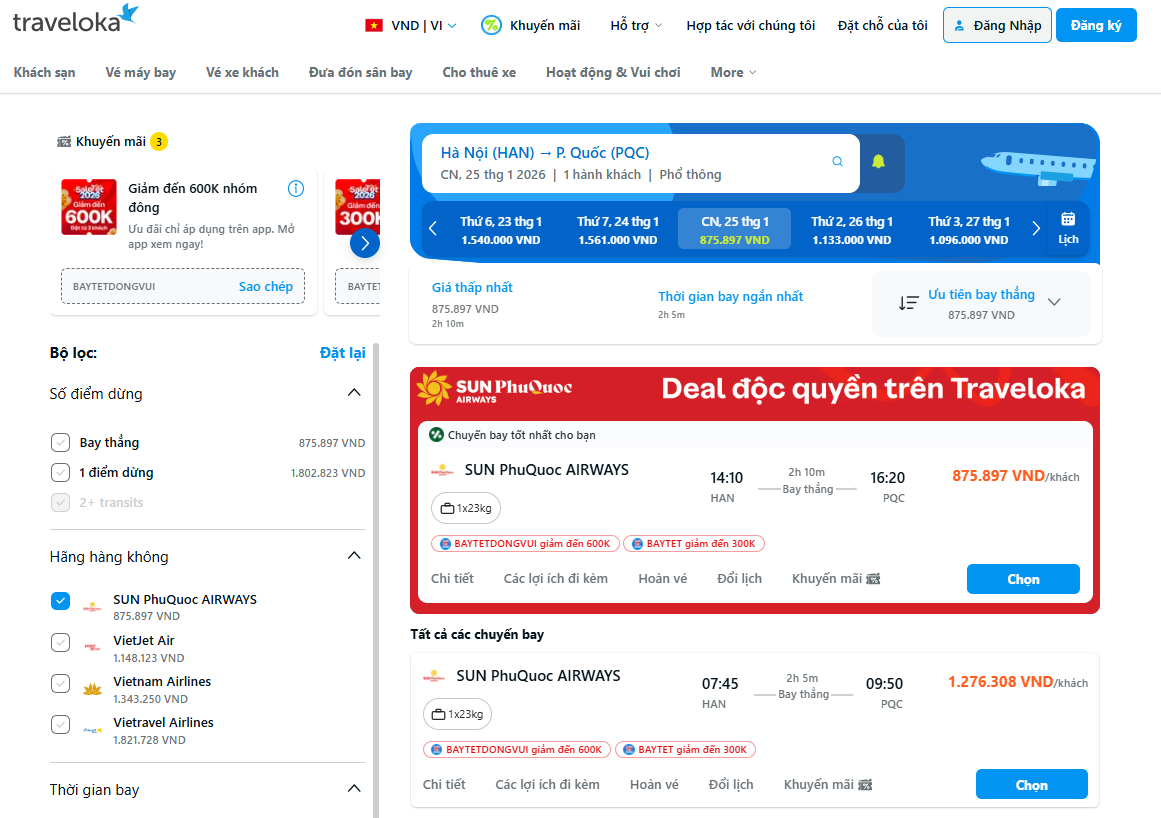Open the Hỗ trợ dropdown

634,25
